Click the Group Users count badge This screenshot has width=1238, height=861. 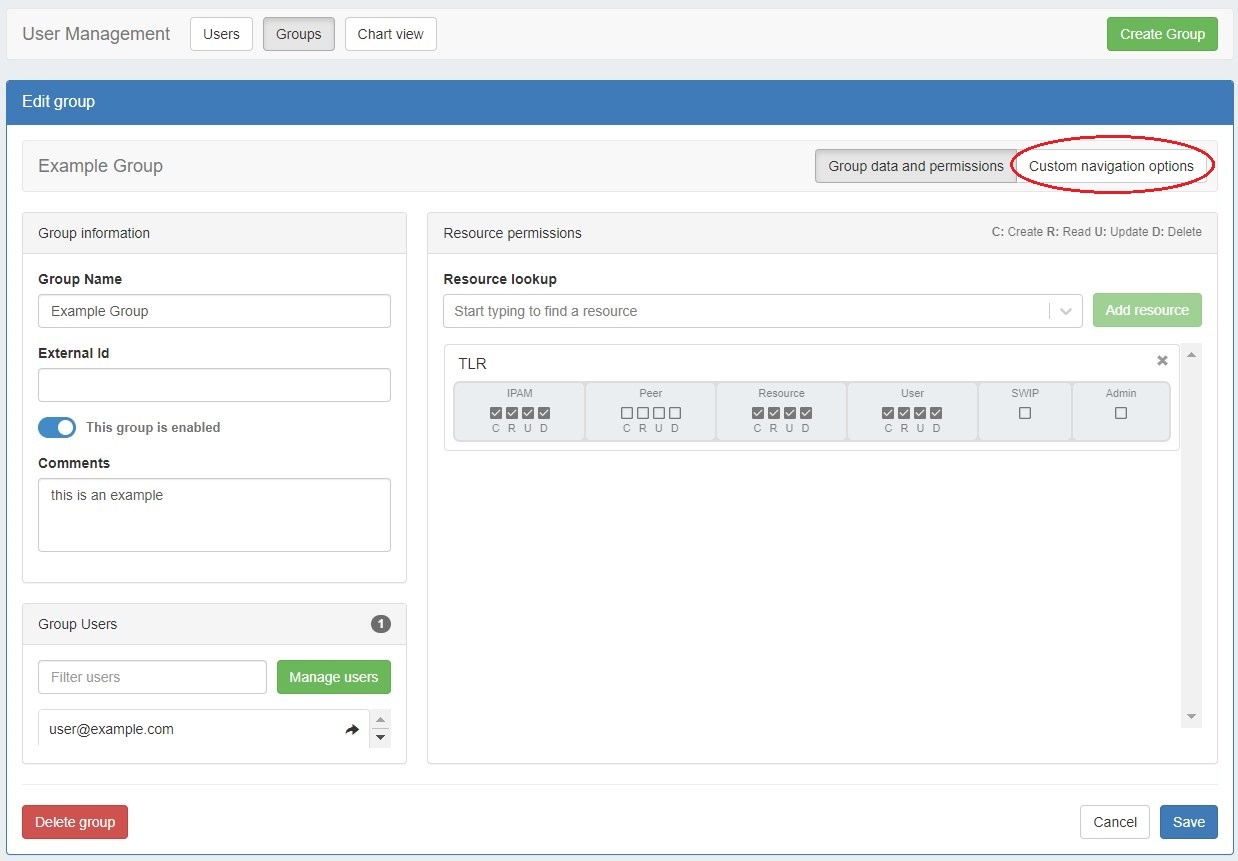(x=380, y=624)
